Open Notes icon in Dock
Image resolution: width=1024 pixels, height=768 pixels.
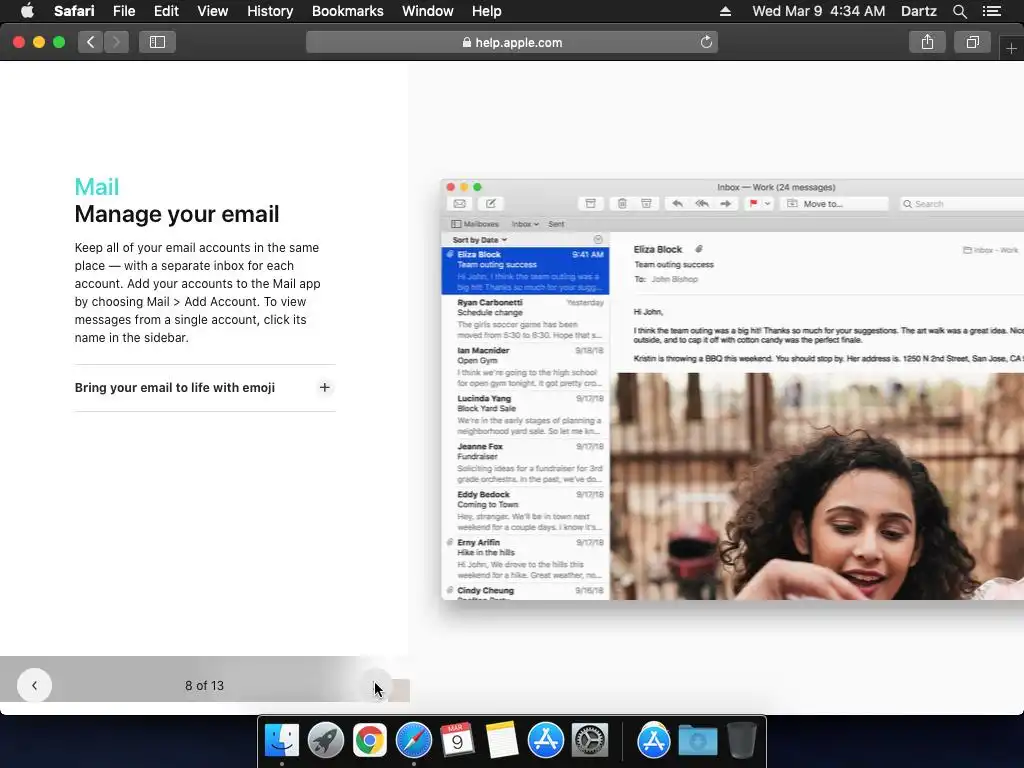point(502,741)
